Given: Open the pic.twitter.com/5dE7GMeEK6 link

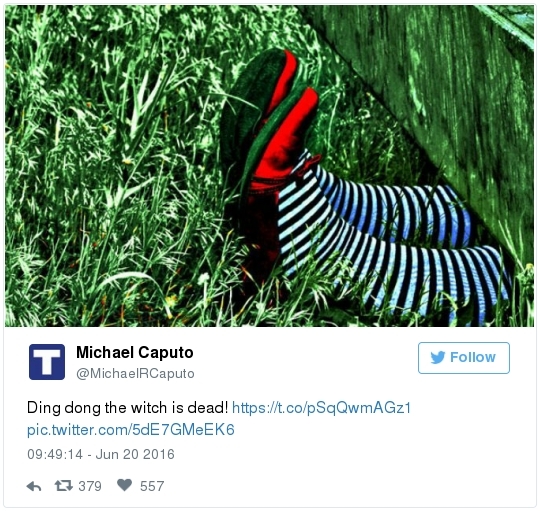Looking at the screenshot, I should pyautogui.click(x=131, y=430).
